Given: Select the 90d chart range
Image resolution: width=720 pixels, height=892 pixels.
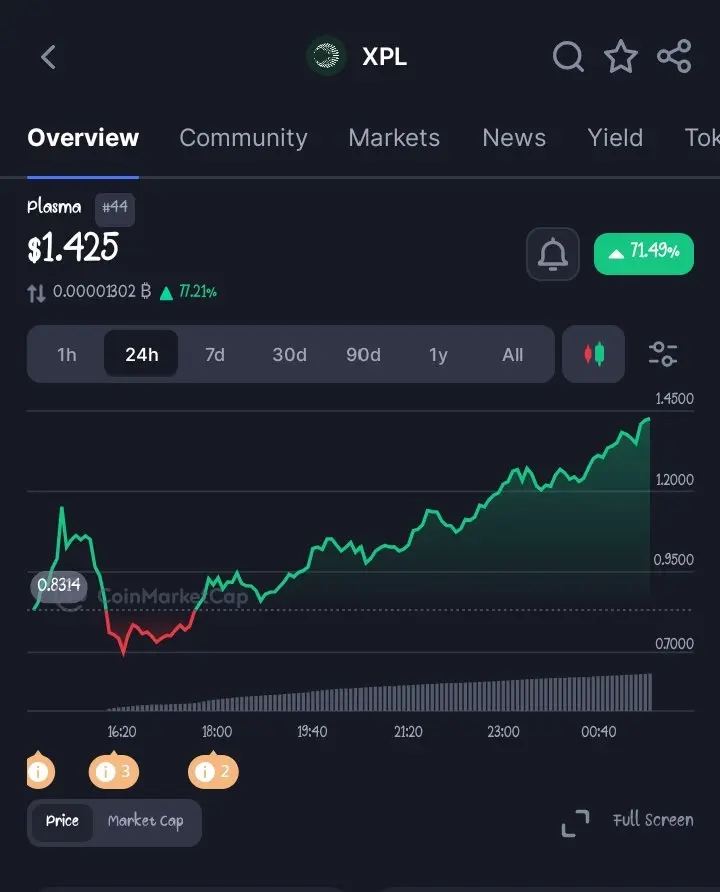Looking at the screenshot, I should coord(363,354).
